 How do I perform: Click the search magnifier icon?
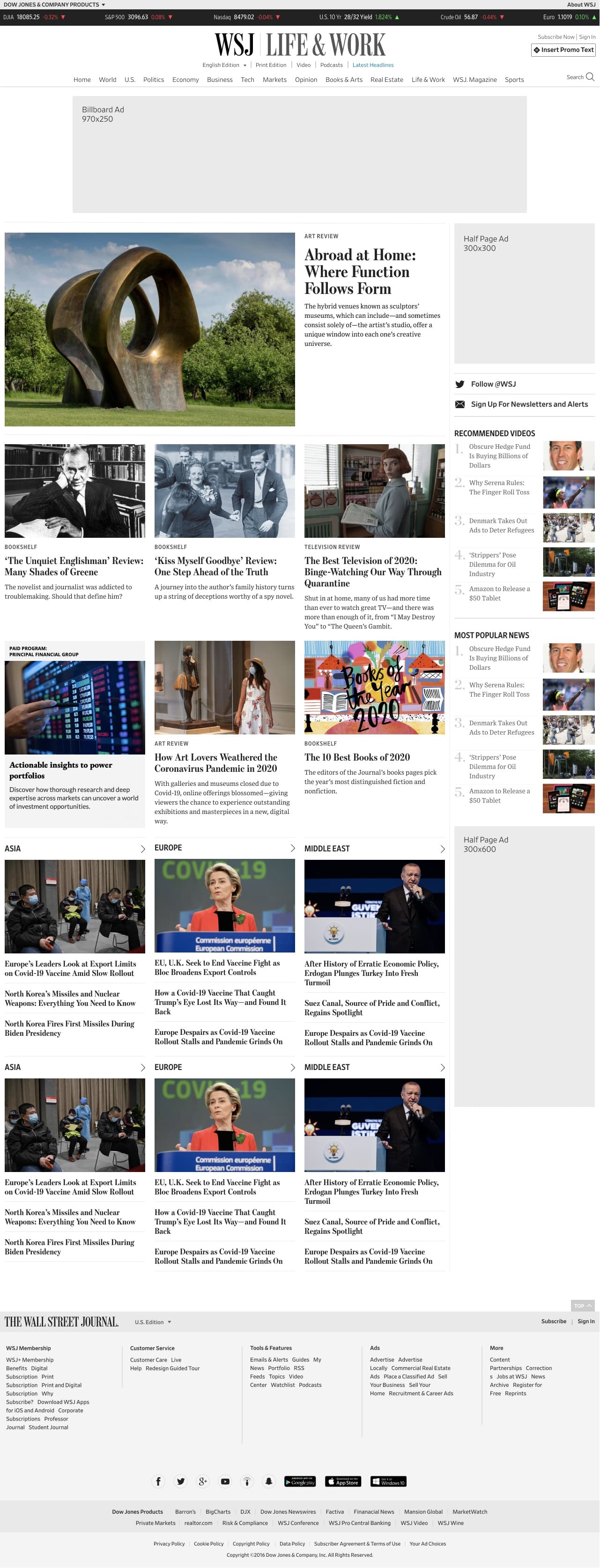pos(589,77)
